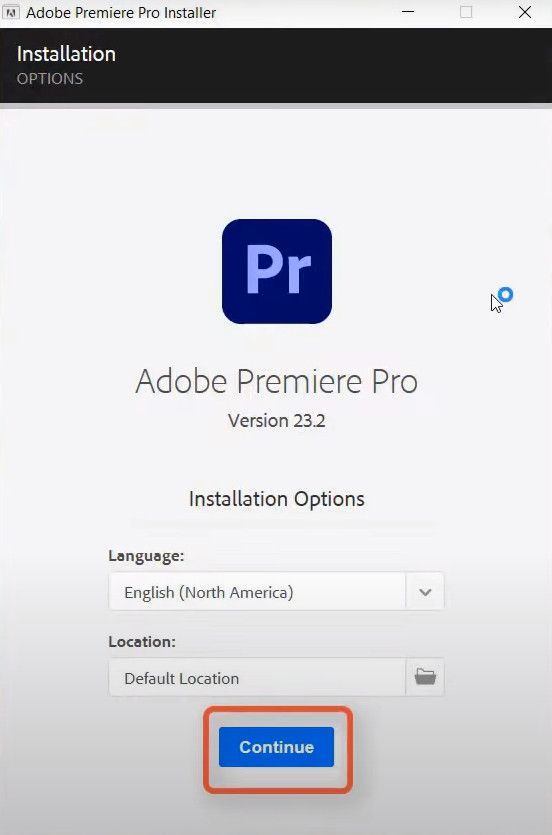Click the Installation Options heading
The image size is (552, 835).
pyautogui.click(x=276, y=499)
